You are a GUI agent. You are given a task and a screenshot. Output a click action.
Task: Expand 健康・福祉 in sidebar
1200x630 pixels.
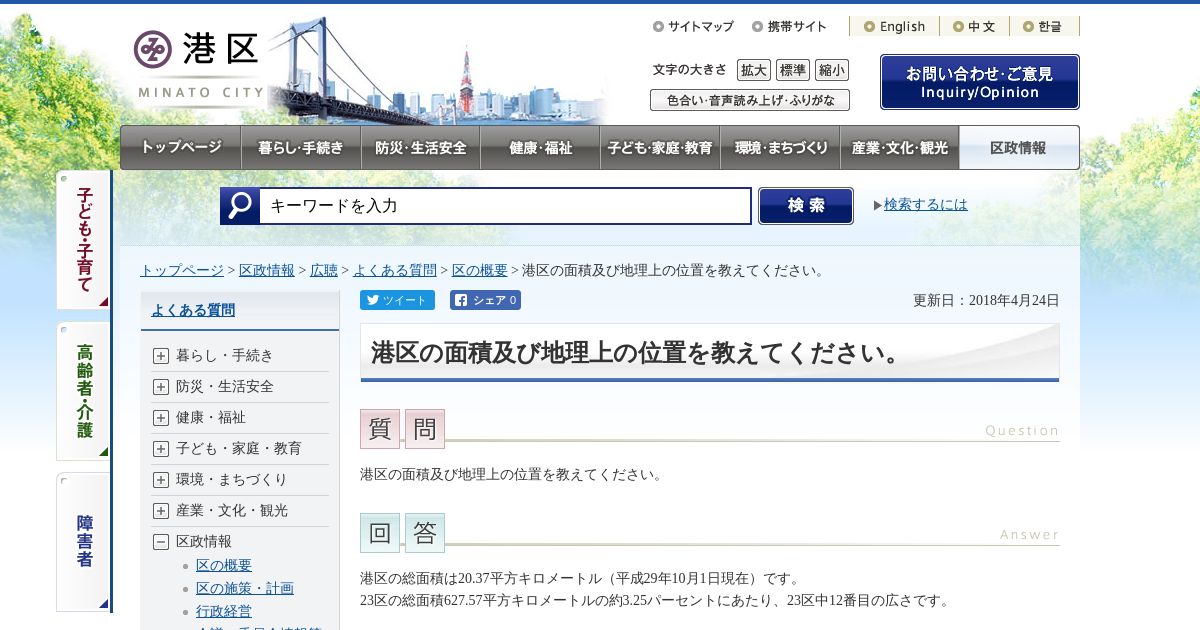click(161, 417)
